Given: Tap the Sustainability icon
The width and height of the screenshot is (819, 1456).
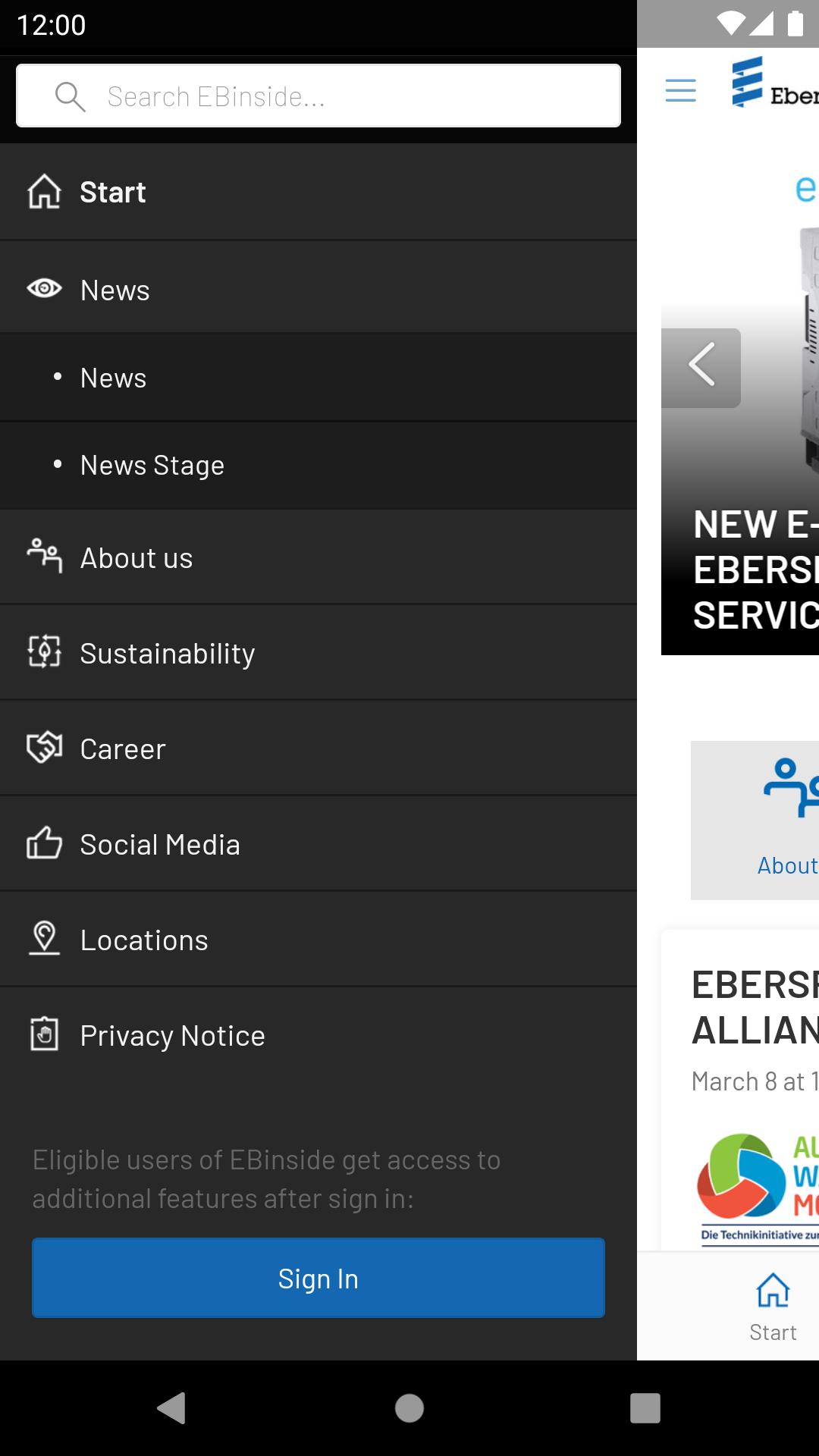Looking at the screenshot, I should pyautogui.click(x=44, y=651).
